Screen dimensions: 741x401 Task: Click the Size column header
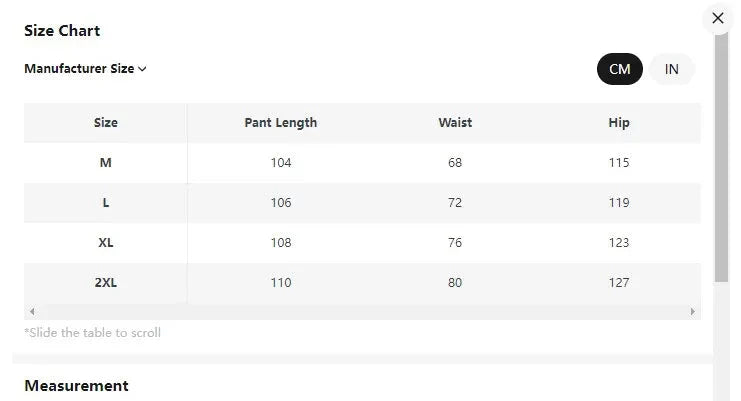click(105, 123)
